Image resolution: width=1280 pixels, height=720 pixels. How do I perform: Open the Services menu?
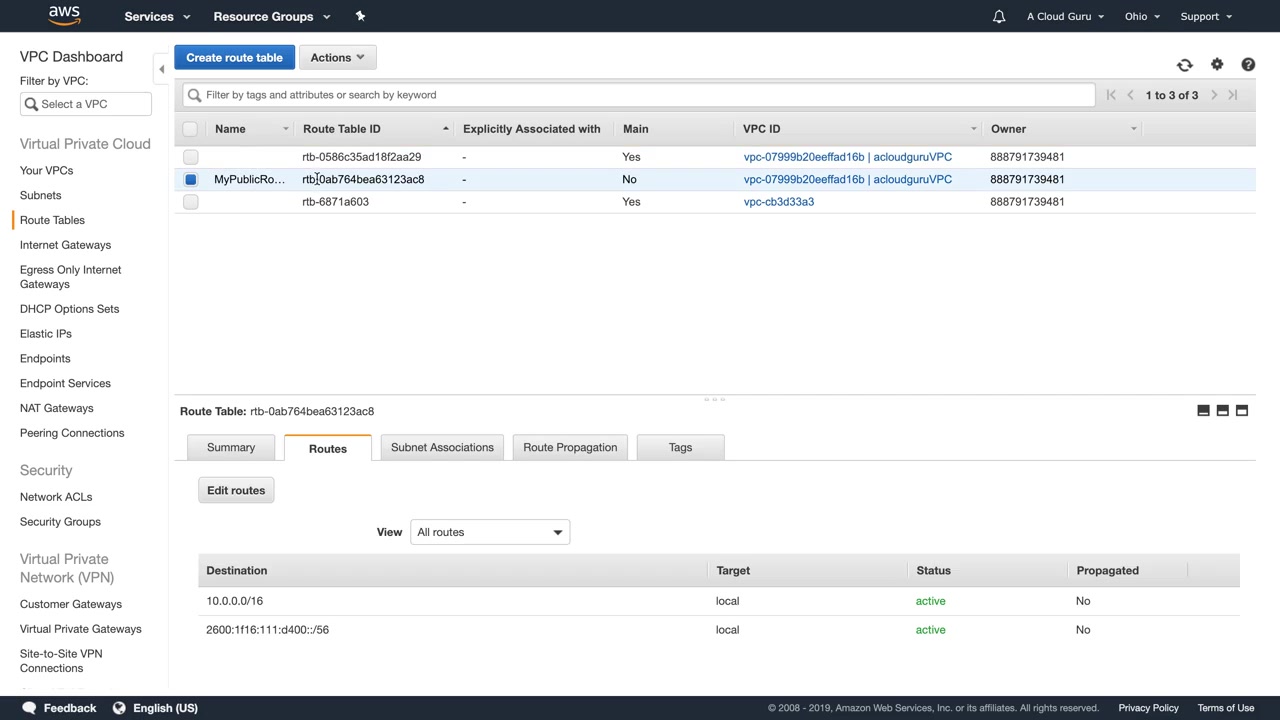pos(156,16)
